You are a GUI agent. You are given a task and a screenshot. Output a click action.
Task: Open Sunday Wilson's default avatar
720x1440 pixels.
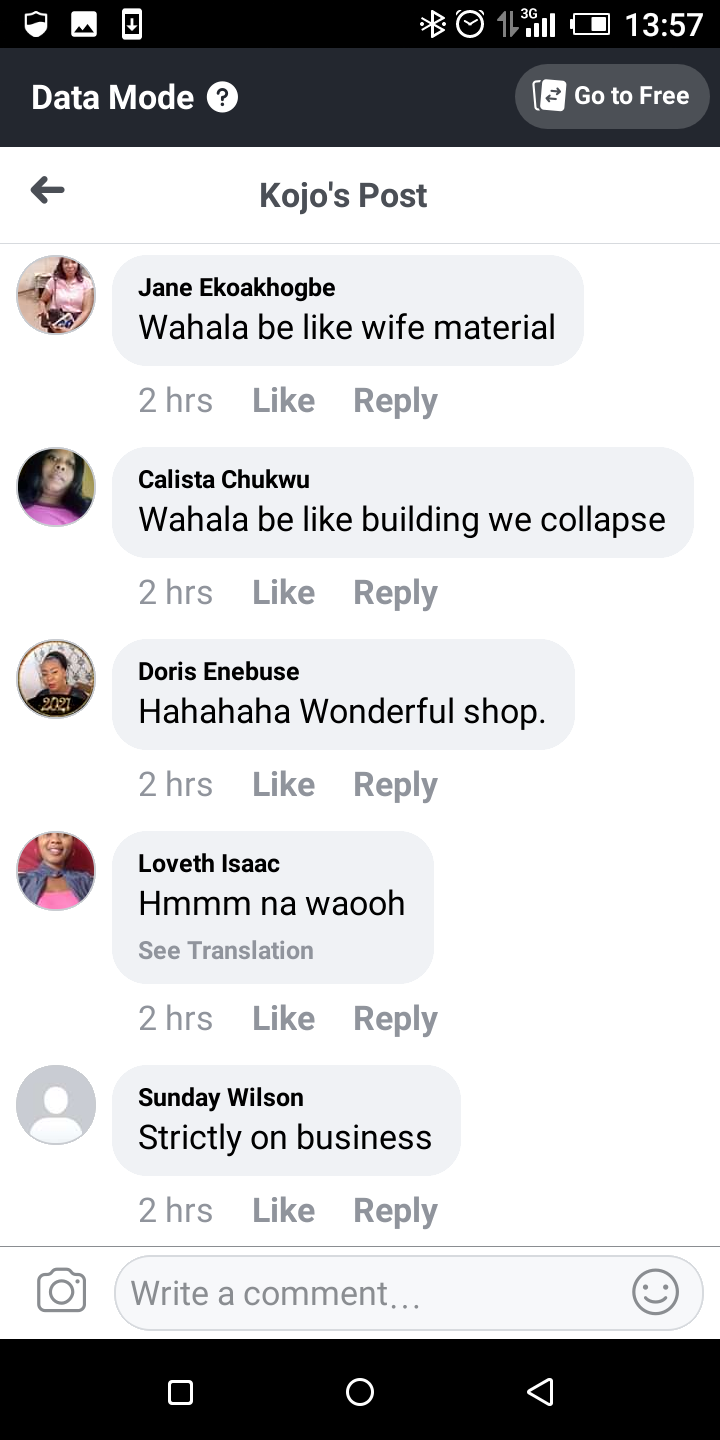tap(56, 1105)
